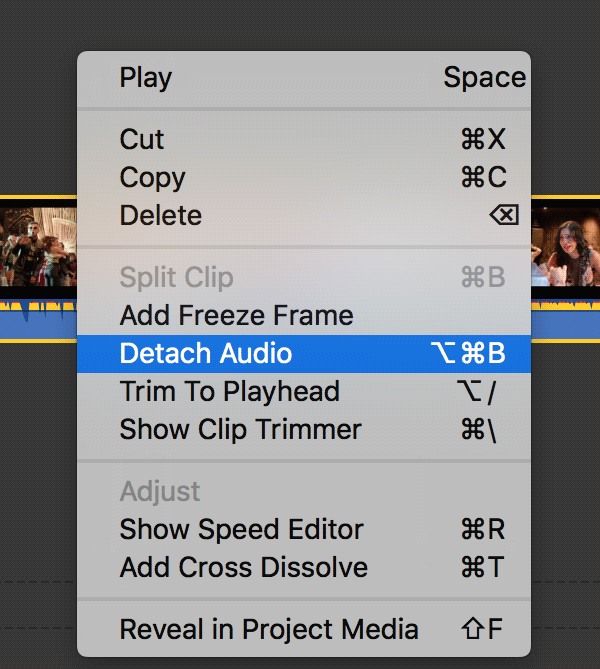The height and width of the screenshot is (669, 600).
Task: Select Add Cross Dissolve transition
Action: 243,567
